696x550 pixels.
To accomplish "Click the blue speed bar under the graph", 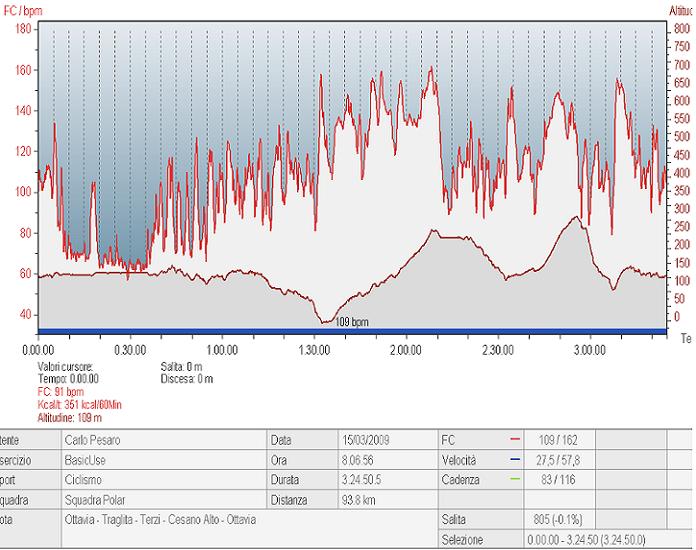I will click(x=350, y=331).
